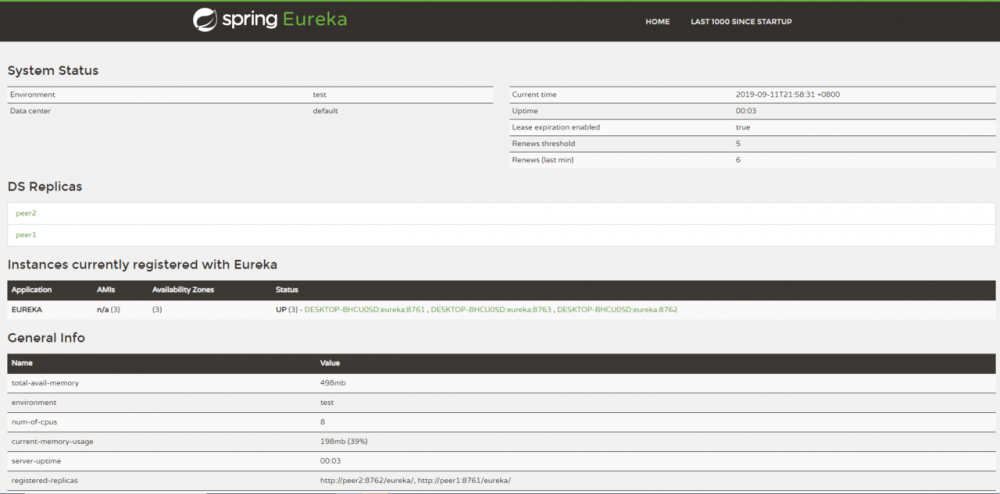This screenshot has width=1000, height=494.
Task: Select the 498mb memory value
Action: point(333,383)
